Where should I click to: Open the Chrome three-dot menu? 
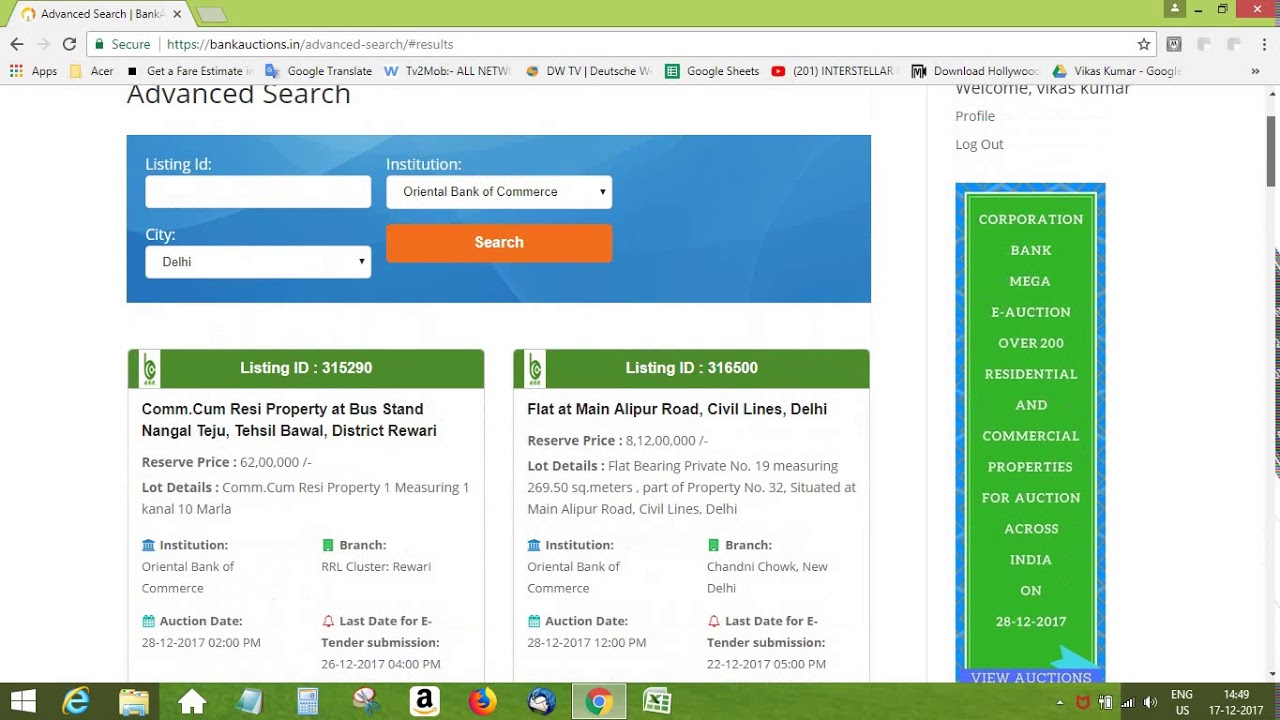pos(1264,44)
